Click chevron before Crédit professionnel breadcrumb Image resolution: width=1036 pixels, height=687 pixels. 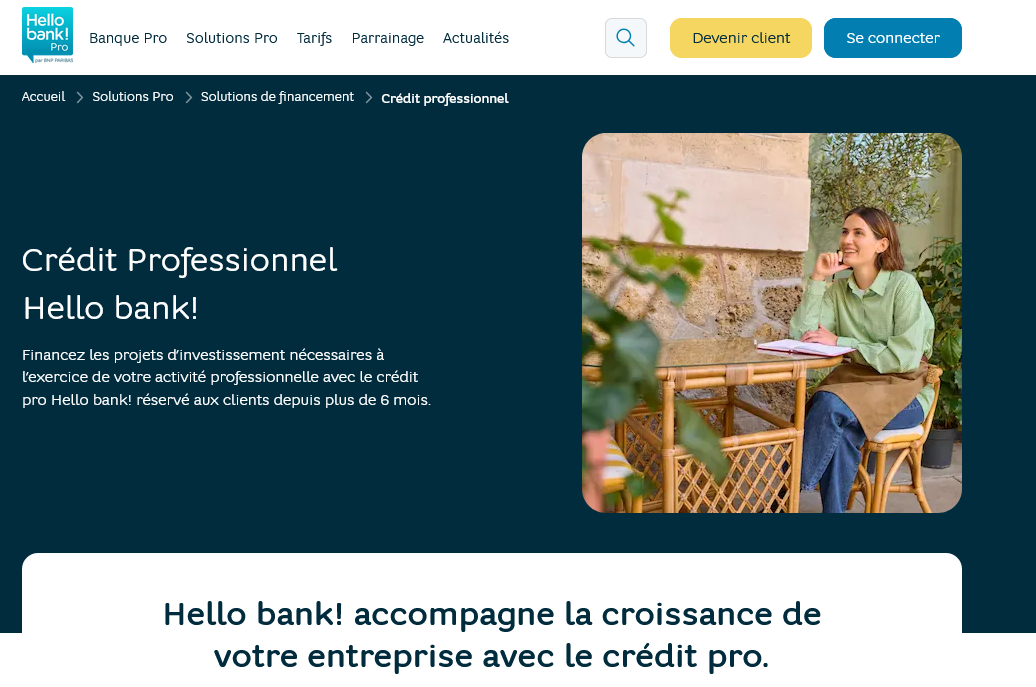coord(369,98)
